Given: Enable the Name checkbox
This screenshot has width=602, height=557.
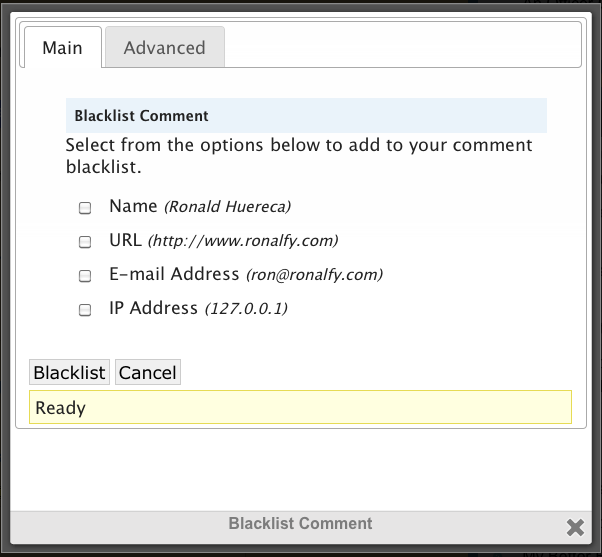Looking at the screenshot, I should pyautogui.click(x=85, y=208).
